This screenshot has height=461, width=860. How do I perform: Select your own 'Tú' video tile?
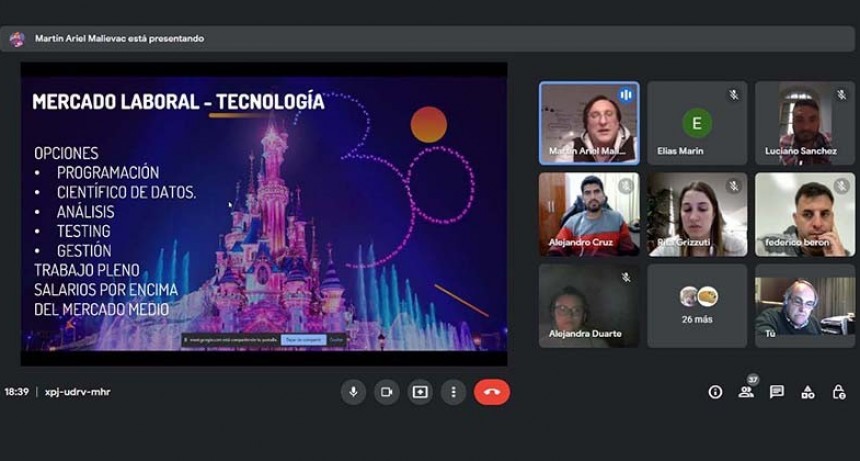tap(805, 306)
